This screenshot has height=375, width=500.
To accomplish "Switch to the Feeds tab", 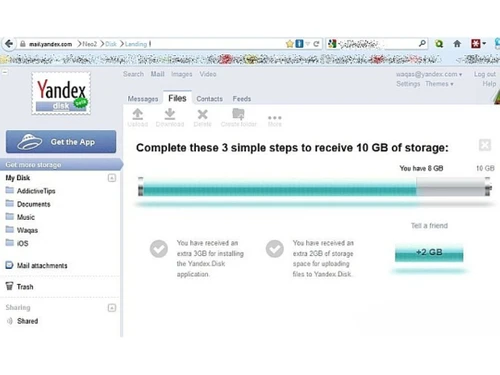I will click(242, 99).
